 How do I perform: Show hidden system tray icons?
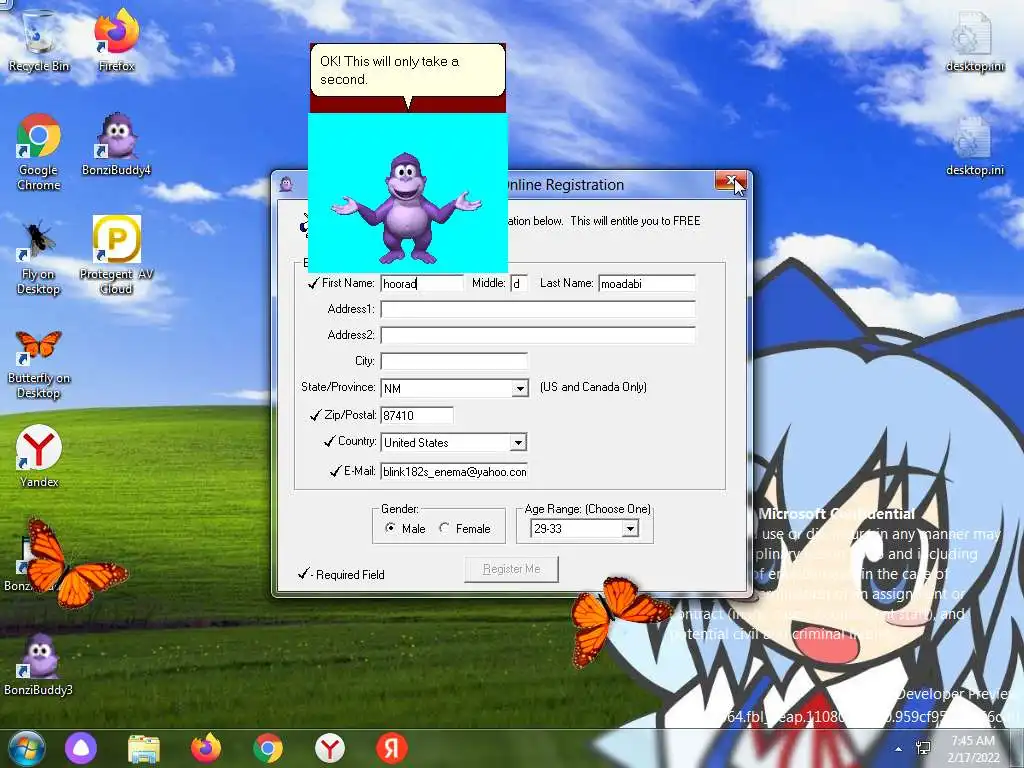(x=899, y=749)
